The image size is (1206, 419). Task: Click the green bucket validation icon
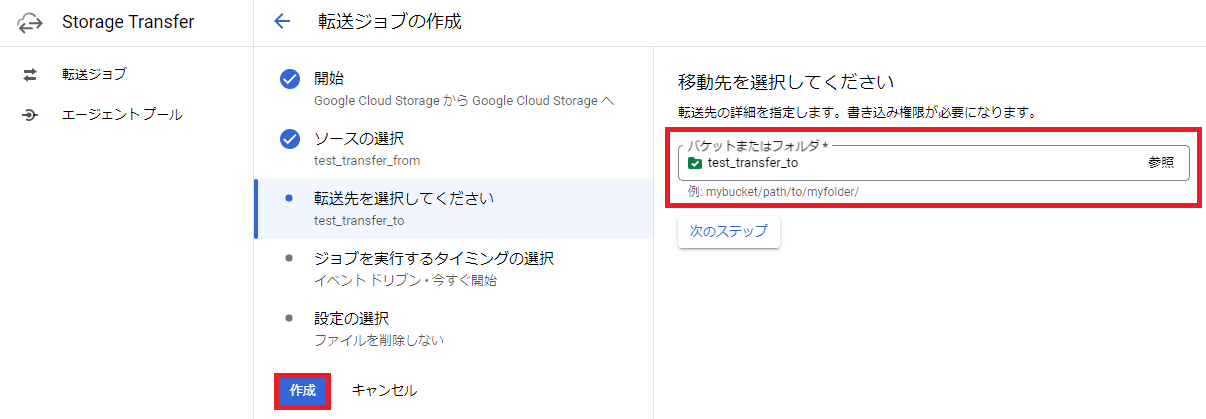(x=695, y=163)
